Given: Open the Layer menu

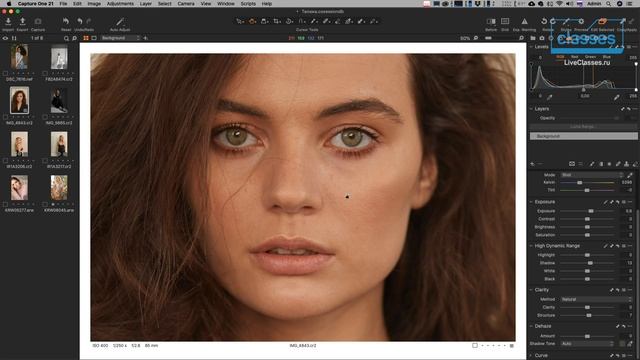Looking at the screenshot, I should point(146,4).
